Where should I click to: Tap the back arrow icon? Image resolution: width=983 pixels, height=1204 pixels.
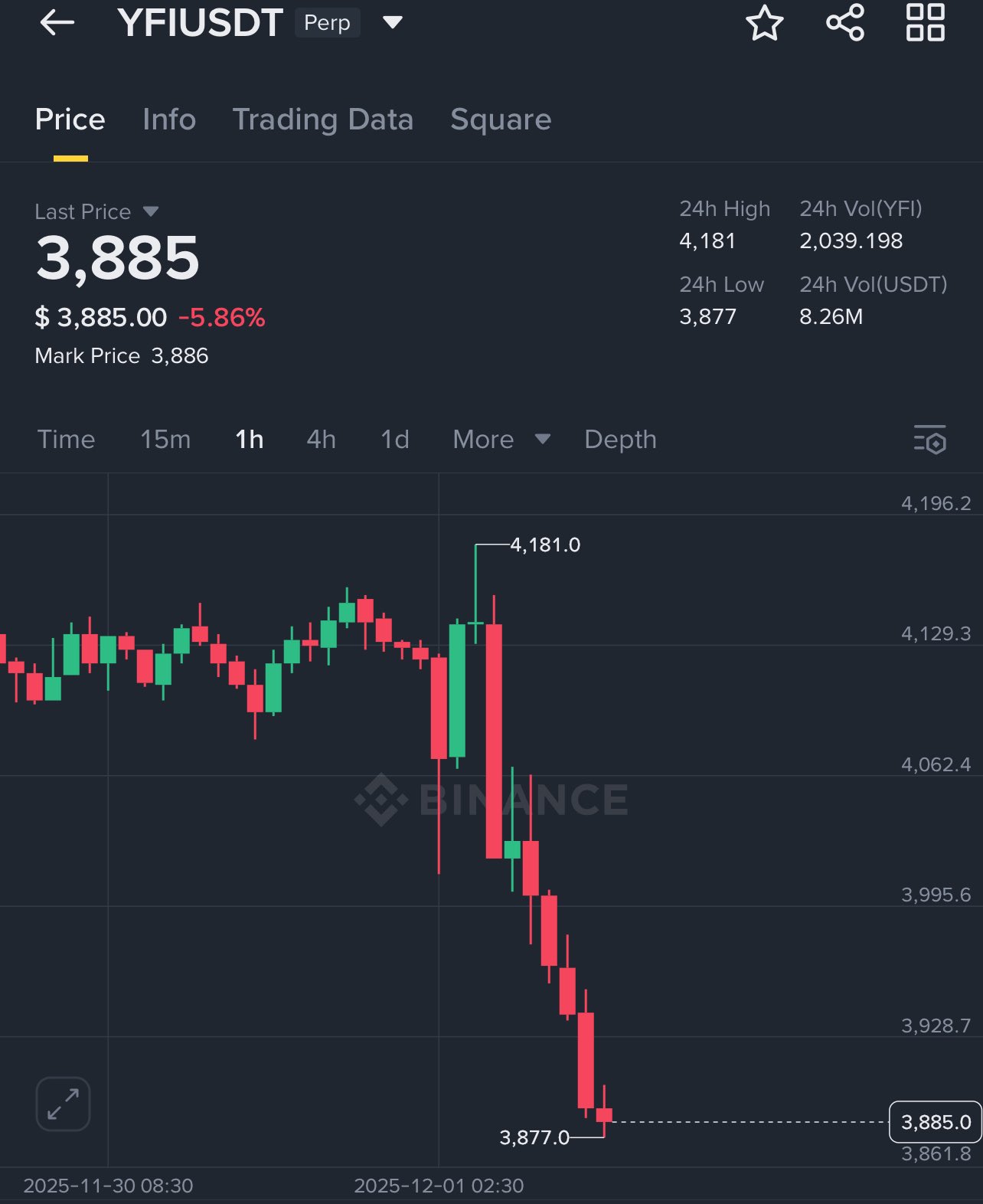click(x=57, y=23)
